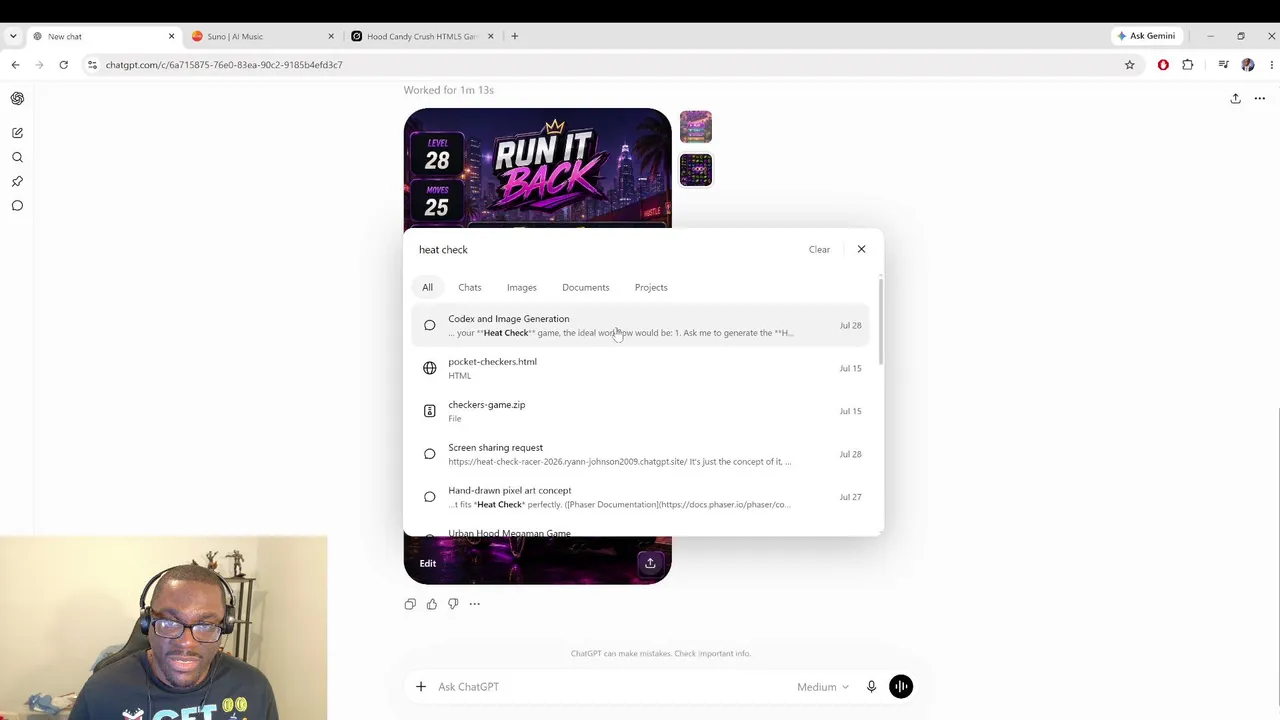
Task: Open conversation options three-dot menu at top right
Action: point(1260,98)
